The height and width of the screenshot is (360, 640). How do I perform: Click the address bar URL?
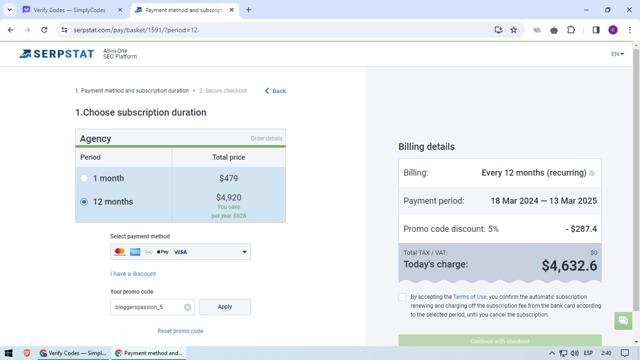(136, 30)
